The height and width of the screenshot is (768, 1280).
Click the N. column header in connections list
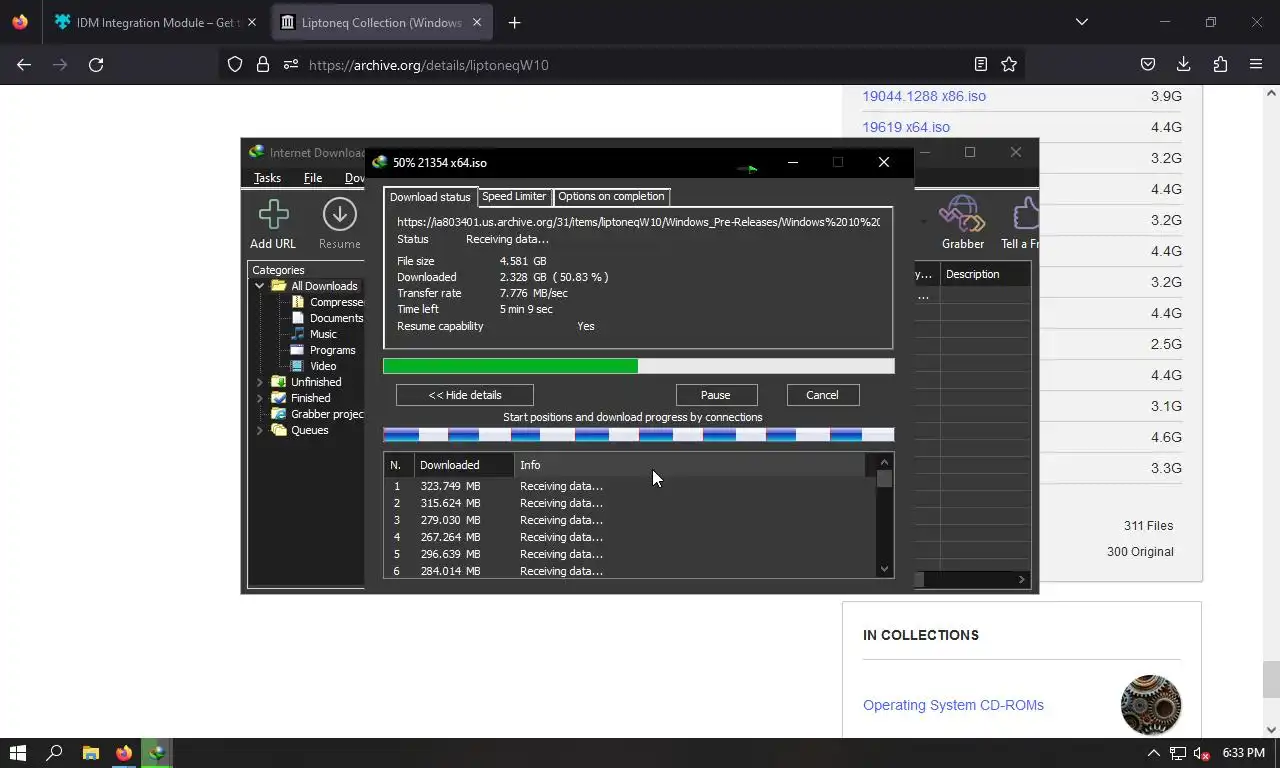coord(399,465)
